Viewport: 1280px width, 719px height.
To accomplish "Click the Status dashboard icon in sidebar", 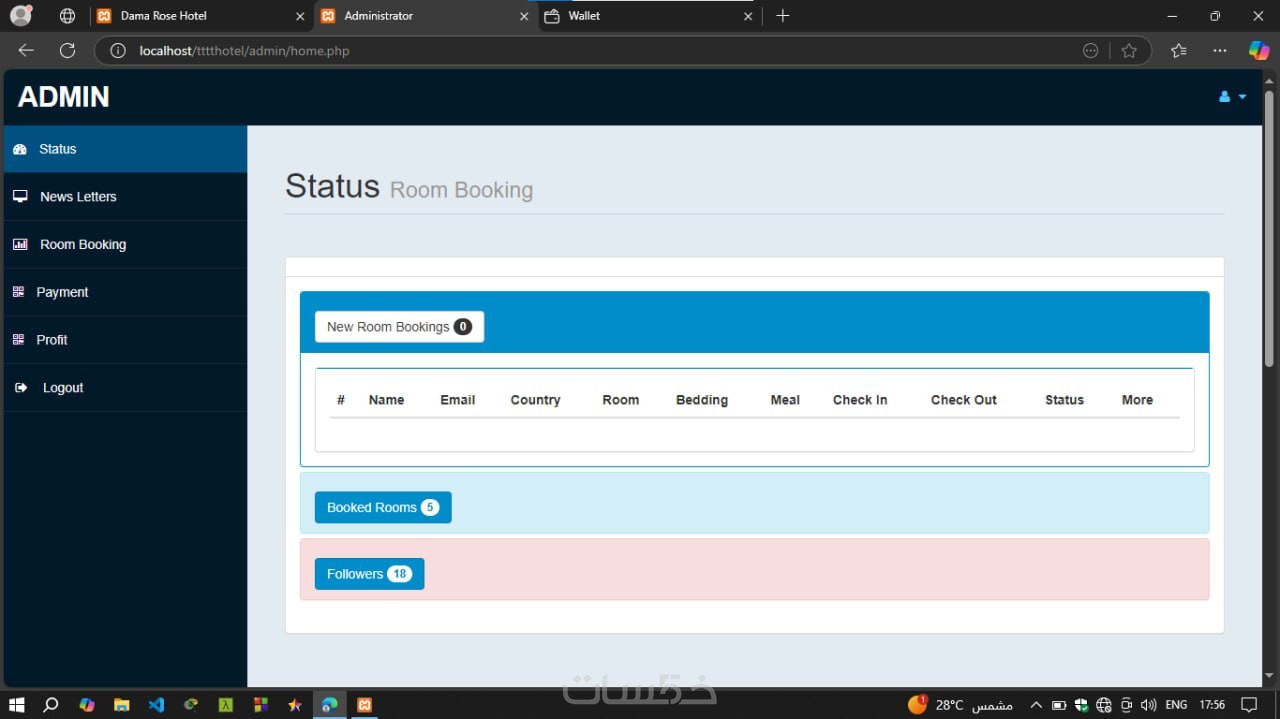I will pos(19,149).
